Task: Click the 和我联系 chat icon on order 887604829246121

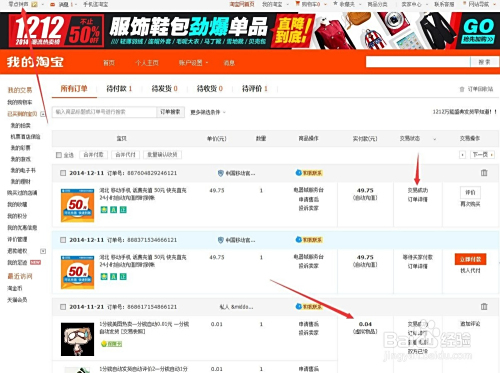Action: (x=309, y=173)
